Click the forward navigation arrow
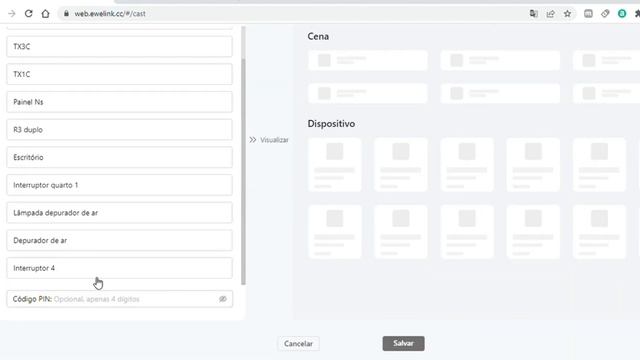The image size is (640, 360). pyautogui.click(x=11, y=13)
